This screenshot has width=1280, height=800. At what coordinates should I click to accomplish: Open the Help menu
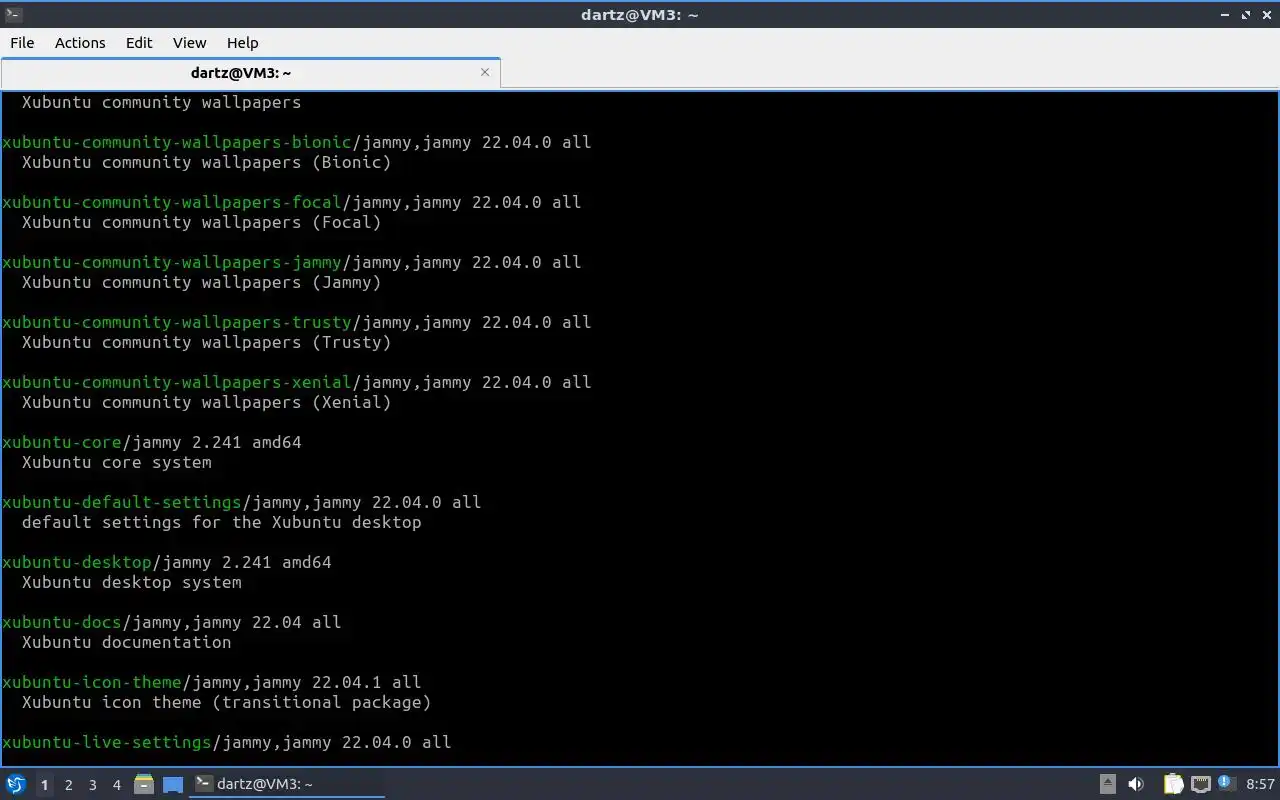(x=242, y=43)
